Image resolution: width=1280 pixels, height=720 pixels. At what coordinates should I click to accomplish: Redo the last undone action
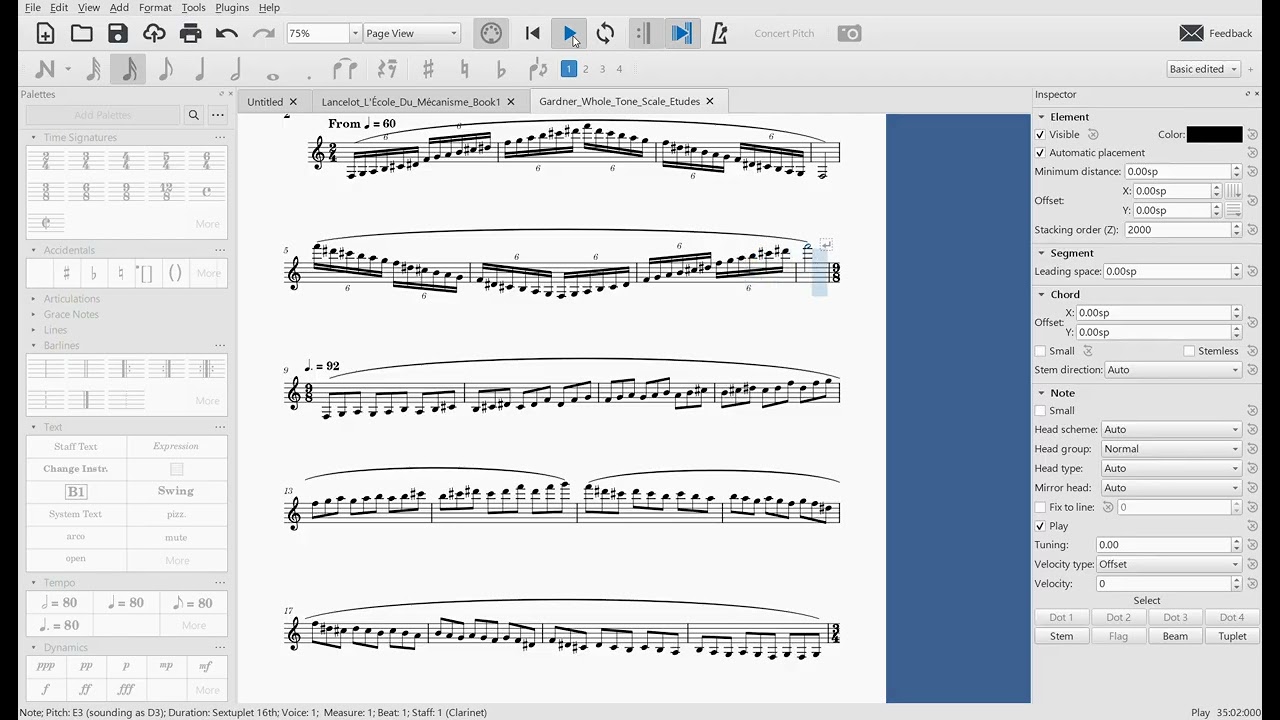[263, 33]
